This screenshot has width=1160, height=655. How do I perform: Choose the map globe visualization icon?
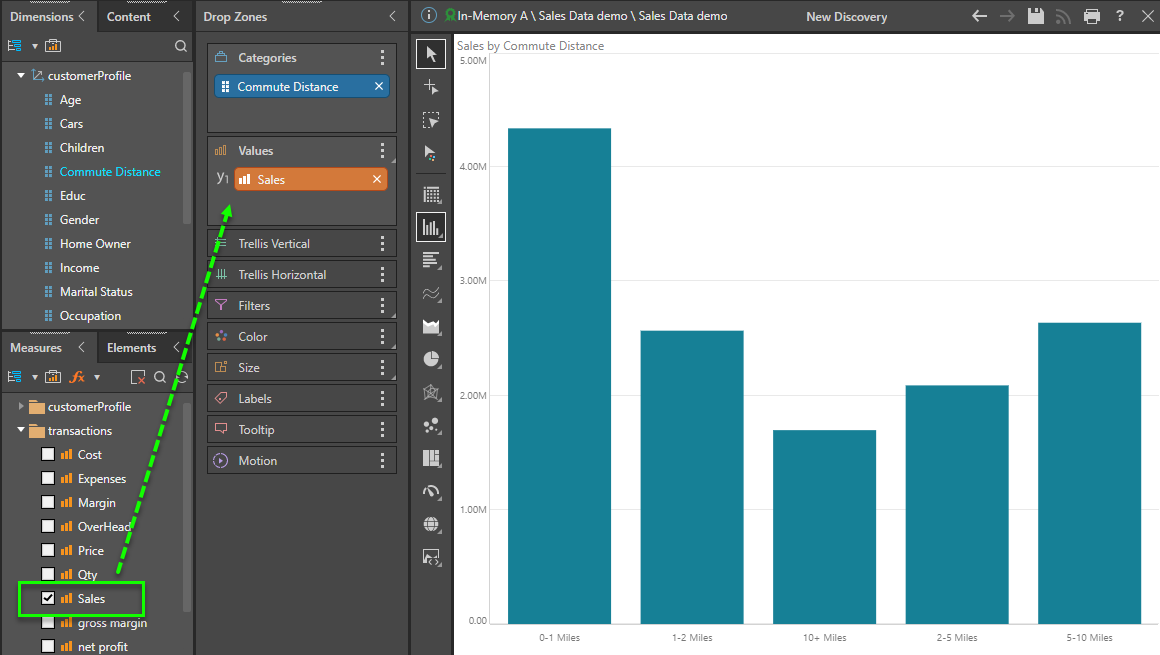(431, 524)
